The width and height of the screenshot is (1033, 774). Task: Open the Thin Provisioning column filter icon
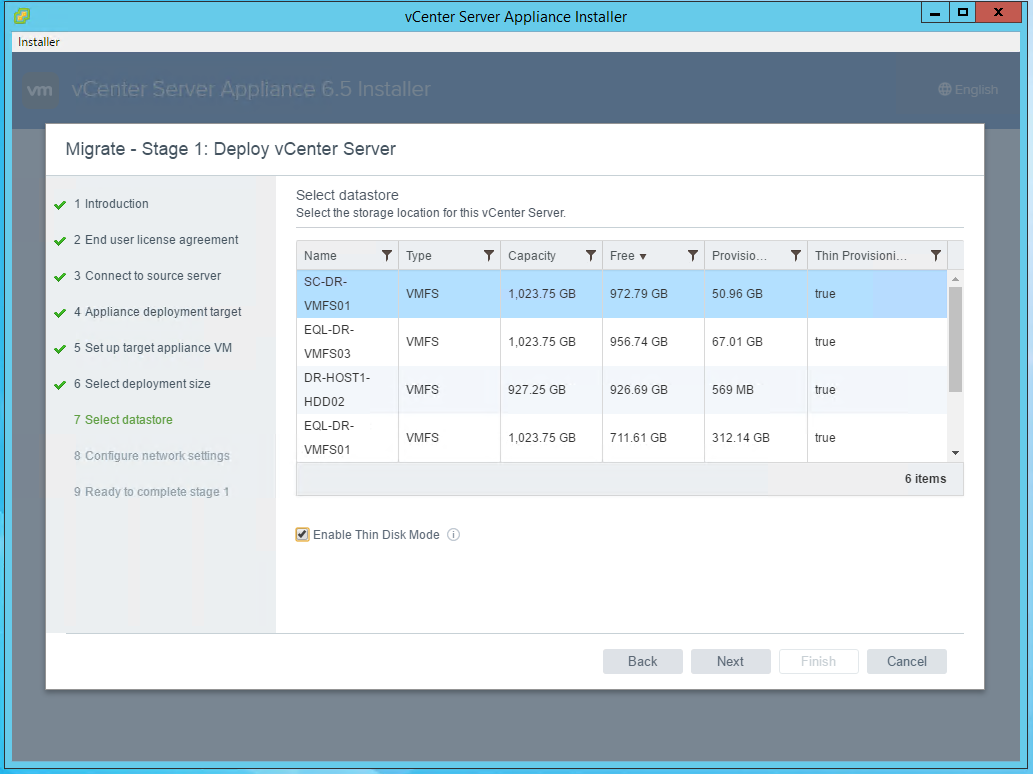(935, 256)
